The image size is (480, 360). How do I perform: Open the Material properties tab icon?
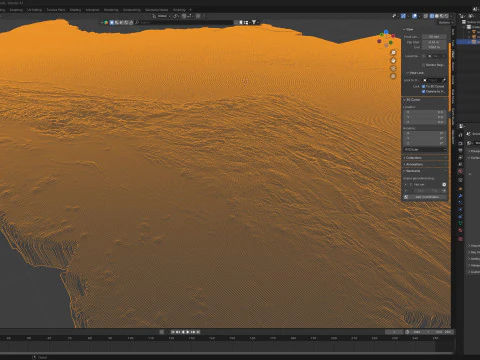(460, 230)
